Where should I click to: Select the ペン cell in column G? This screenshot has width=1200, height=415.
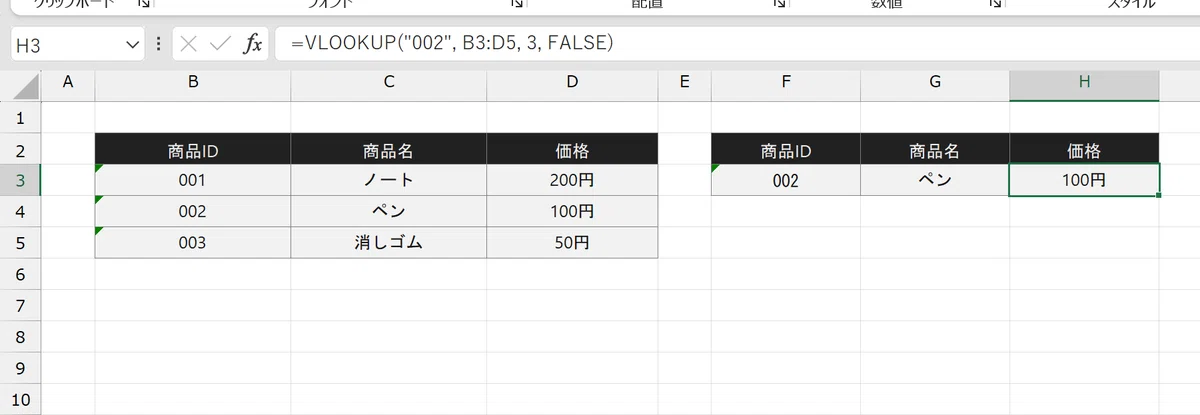coord(936,181)
